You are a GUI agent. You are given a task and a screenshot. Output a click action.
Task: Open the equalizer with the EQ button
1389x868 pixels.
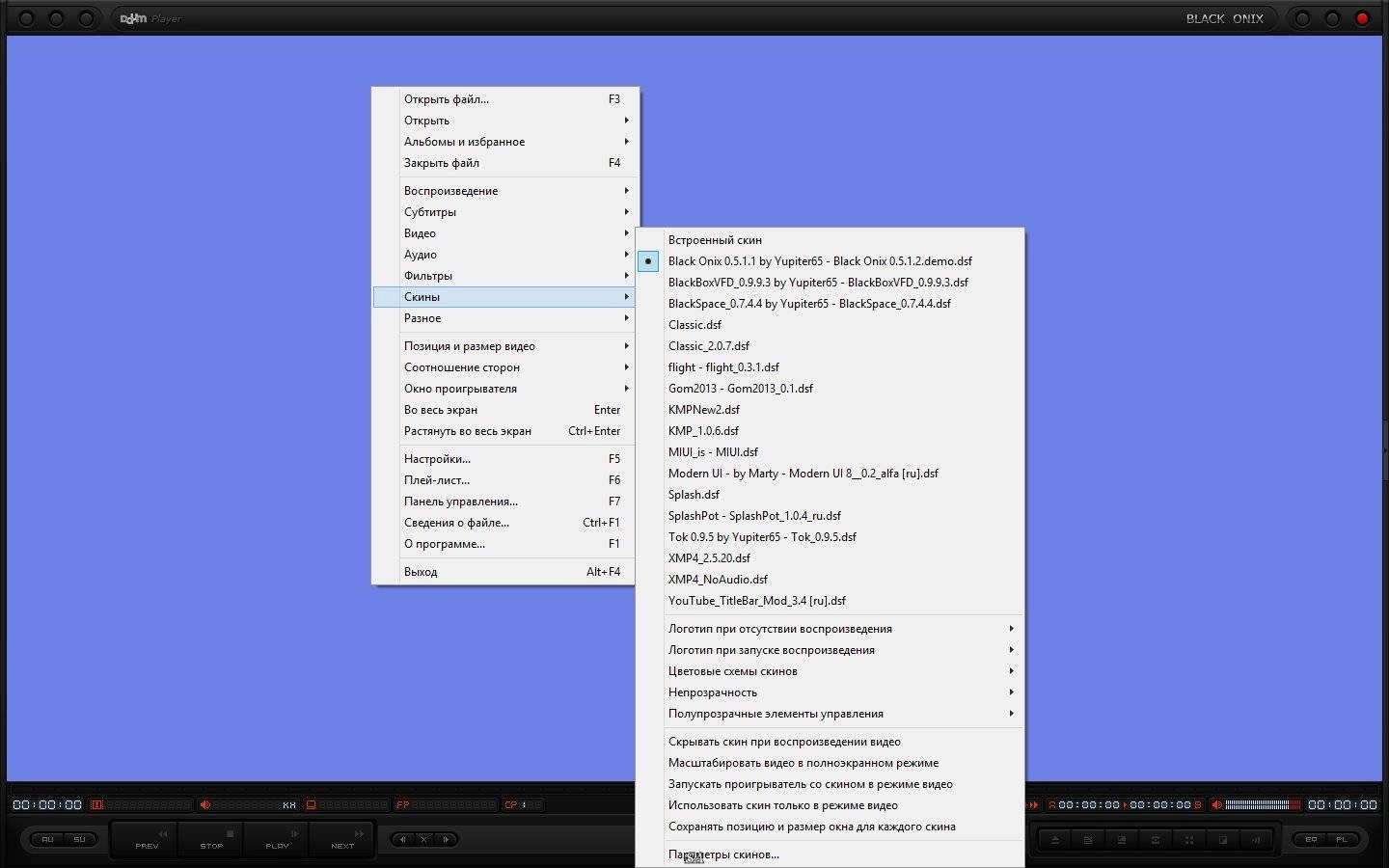pos(1311,839)
